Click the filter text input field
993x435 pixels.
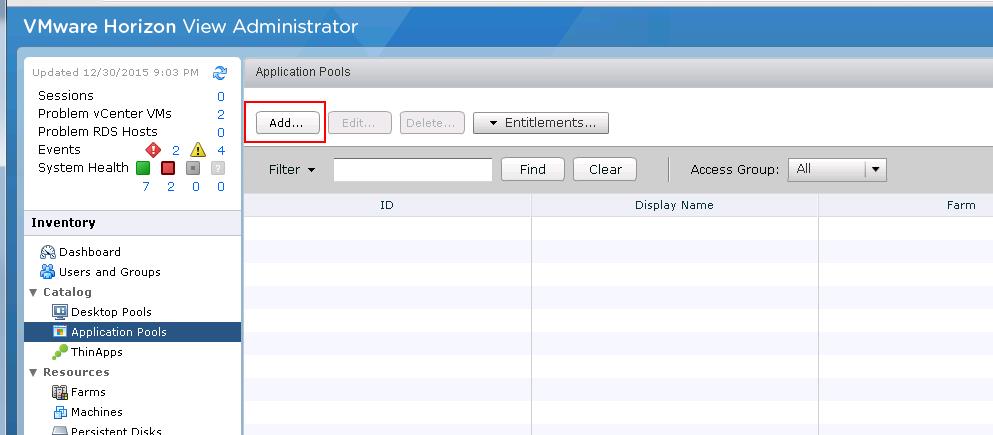[x=412, y=170]
